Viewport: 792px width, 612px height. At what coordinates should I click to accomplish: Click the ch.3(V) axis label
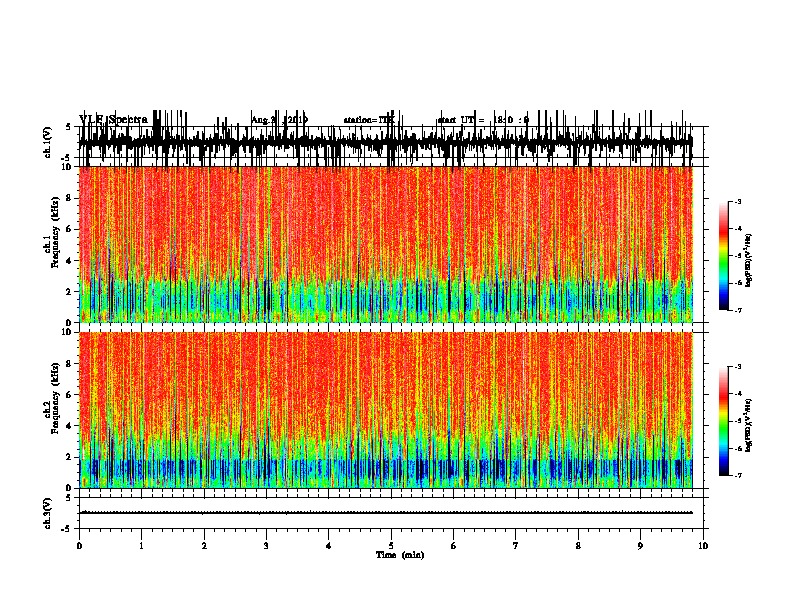tap(48, 513)
